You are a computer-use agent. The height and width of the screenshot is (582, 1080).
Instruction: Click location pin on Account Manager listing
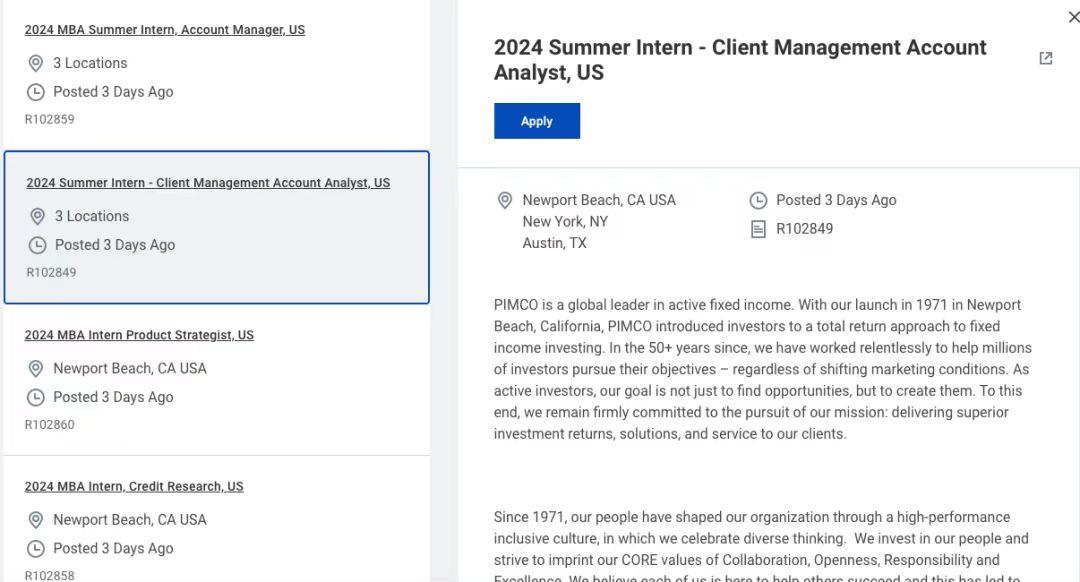click(35, 64)
